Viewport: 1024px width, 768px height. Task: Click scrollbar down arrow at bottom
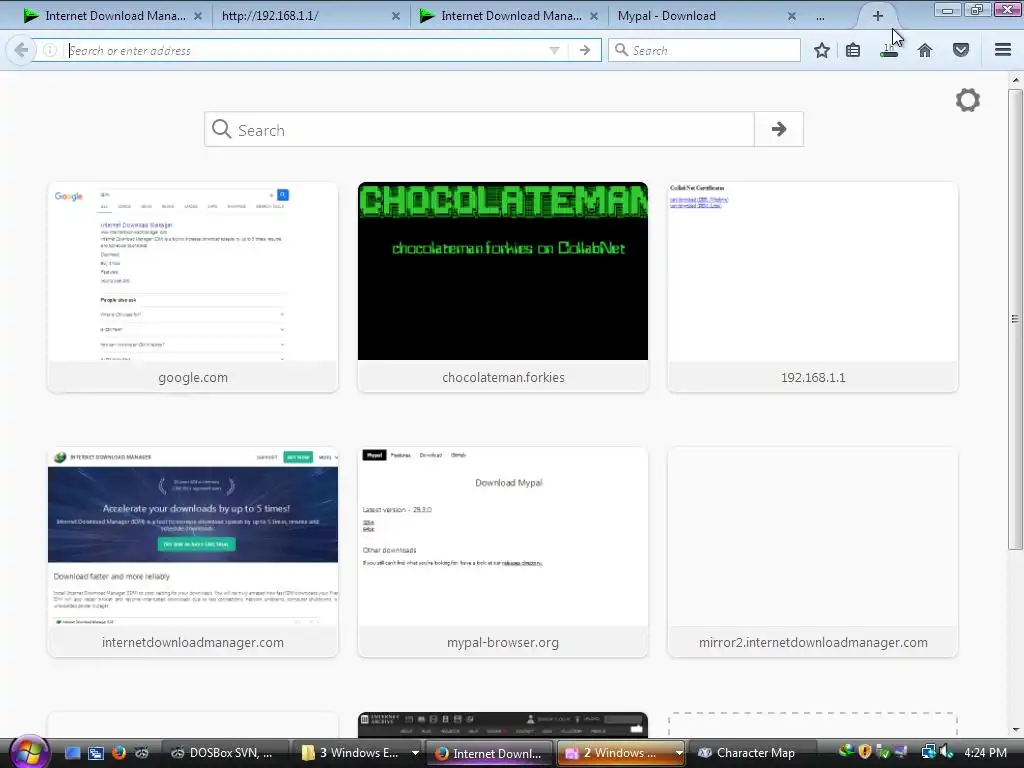(1015, 729)
